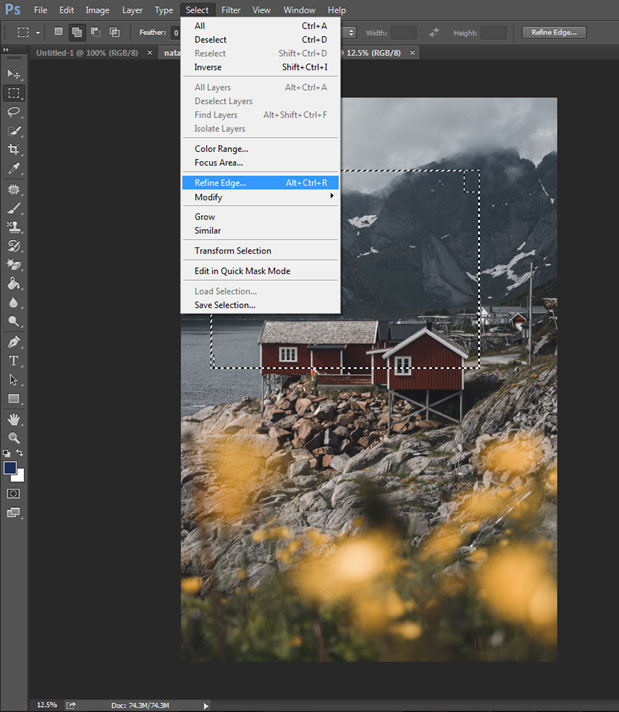Open the marquee tool preset dropdown arrow
This screenshot has height=712, width=619.
point(37,33)
